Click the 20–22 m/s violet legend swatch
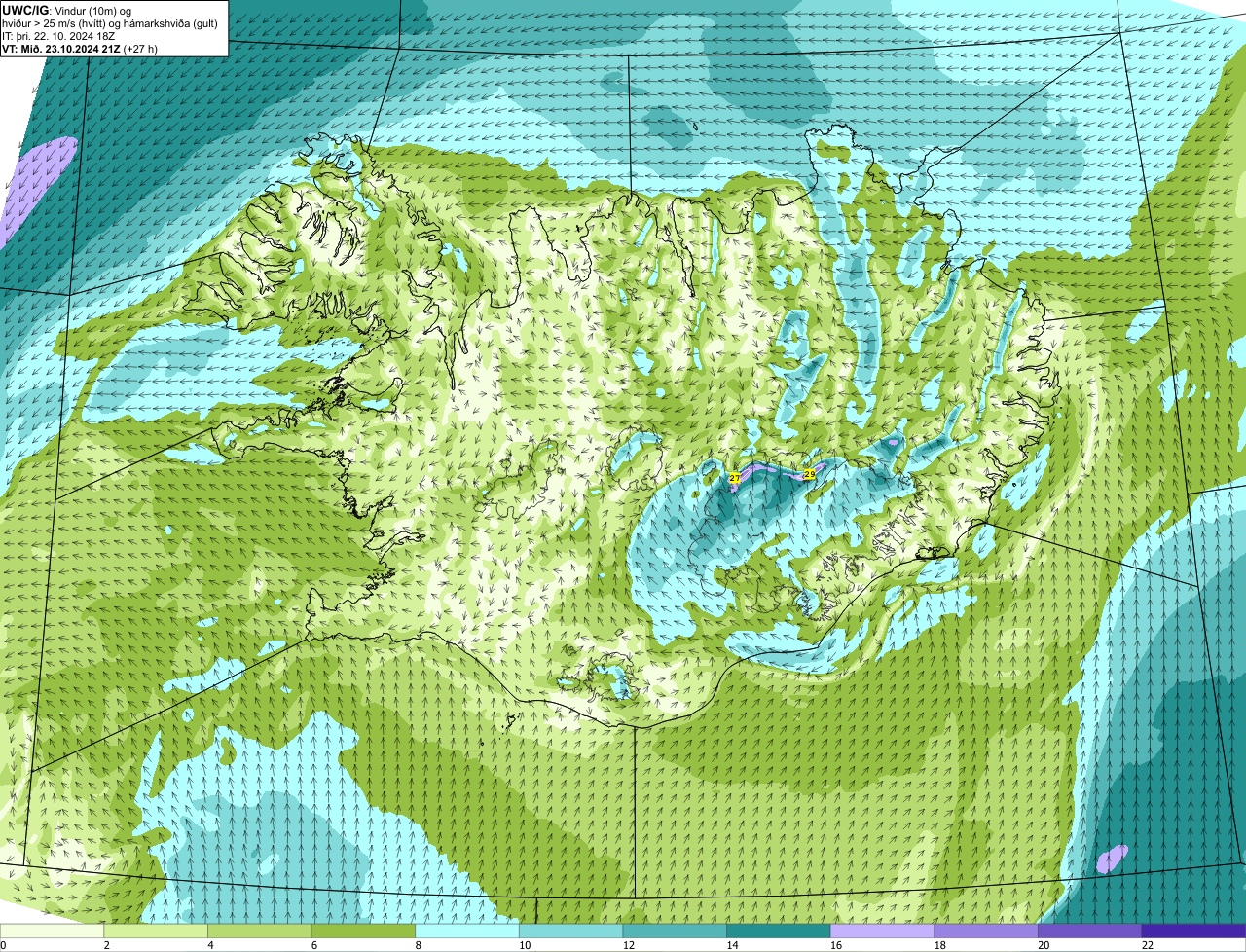The width and height of the screenshot is (1246, 952). (1089, 931)
